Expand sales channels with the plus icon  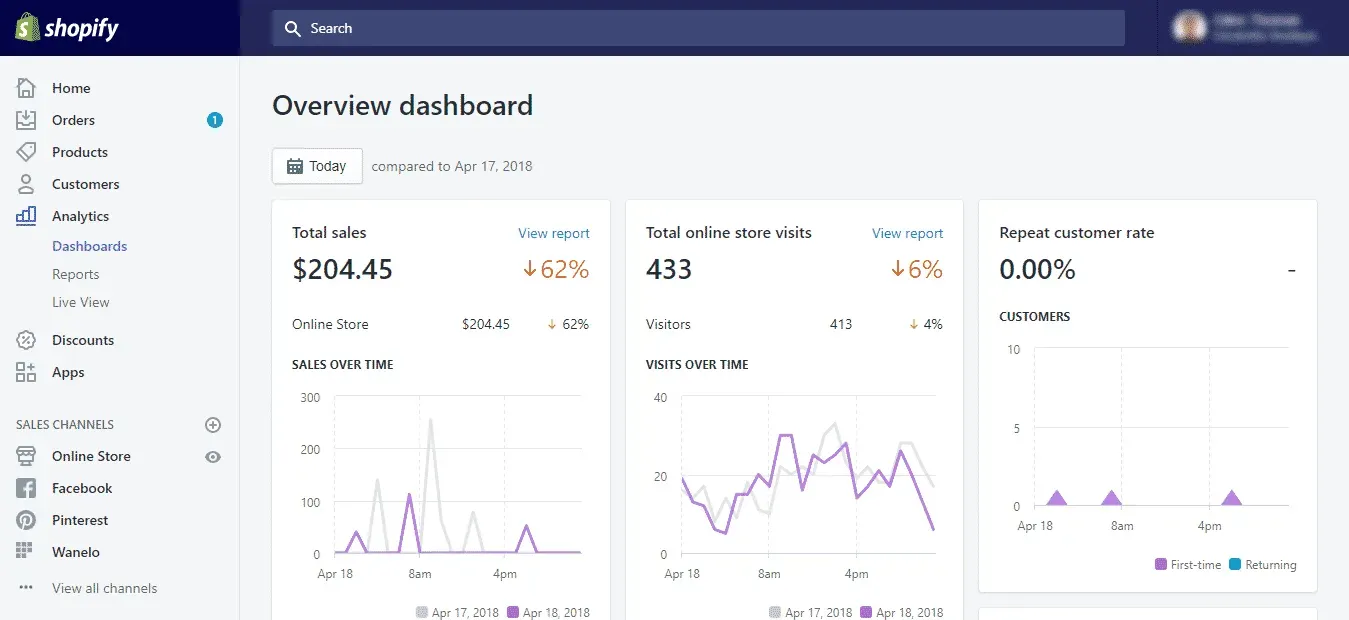coord(212,424)
